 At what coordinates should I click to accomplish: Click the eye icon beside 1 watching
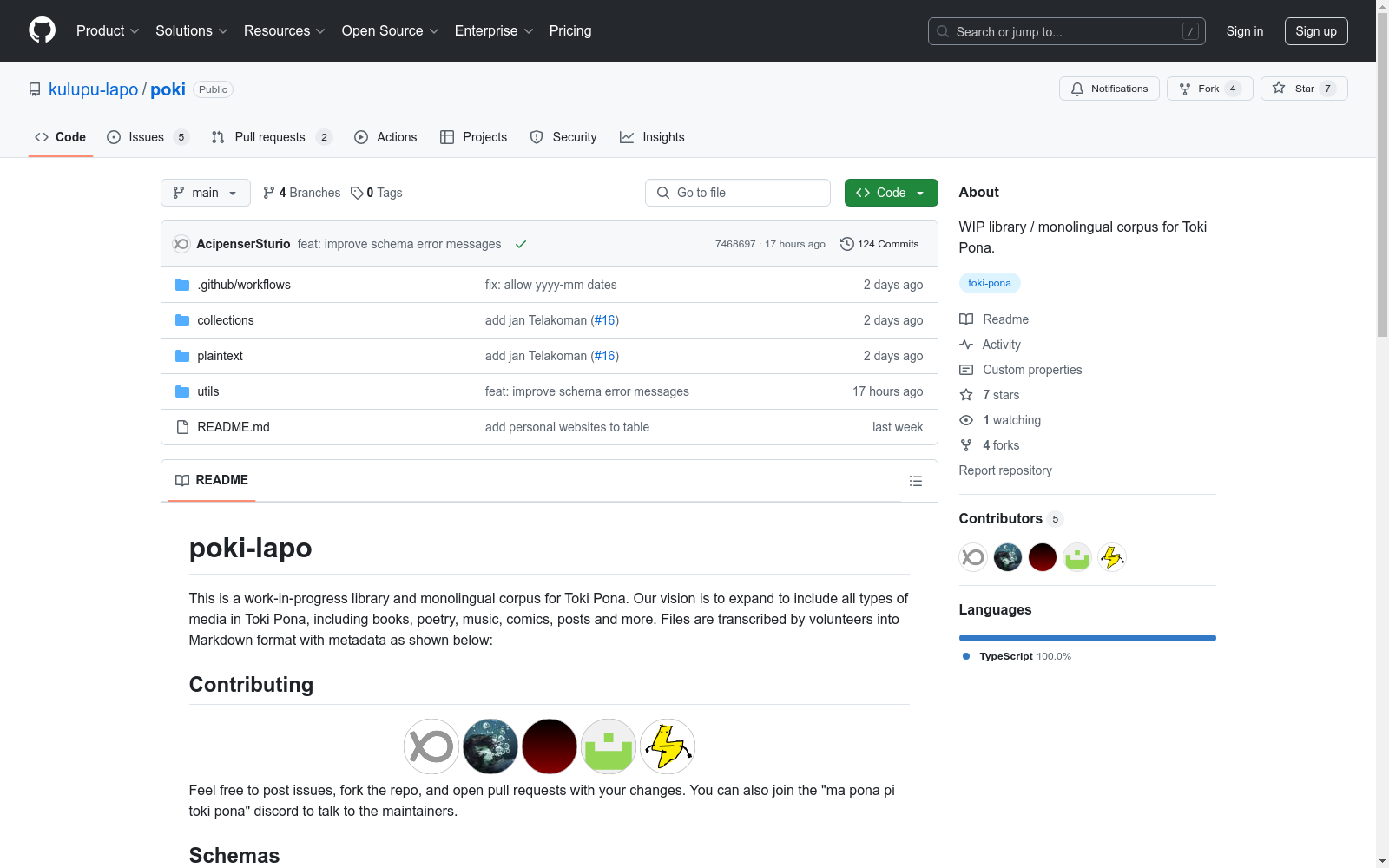pos(966,420)
